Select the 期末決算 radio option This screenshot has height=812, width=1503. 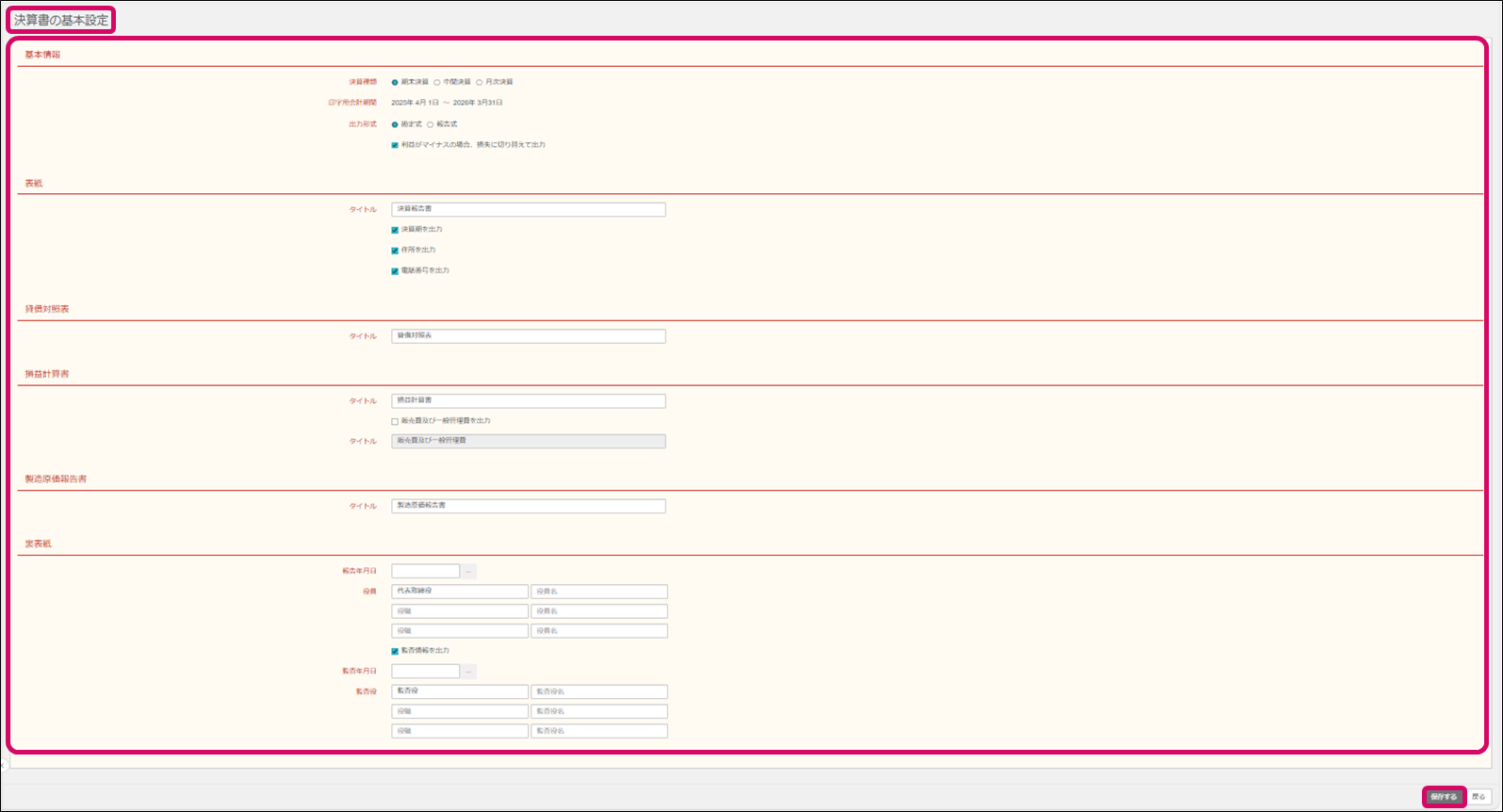click(395, 83)
